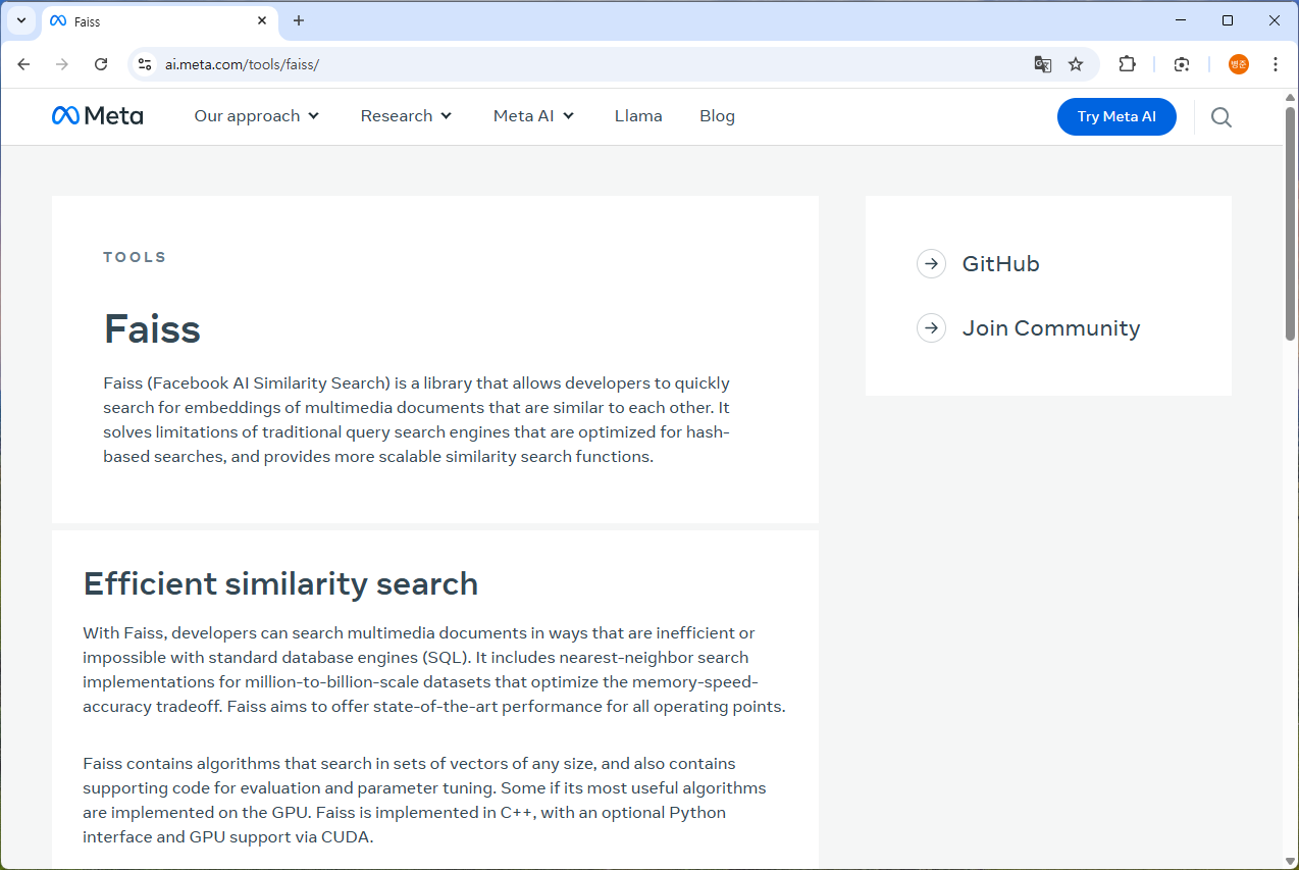Click the browser forward arrow
This screenshot has height=870, width=1299.
point(62,64)
